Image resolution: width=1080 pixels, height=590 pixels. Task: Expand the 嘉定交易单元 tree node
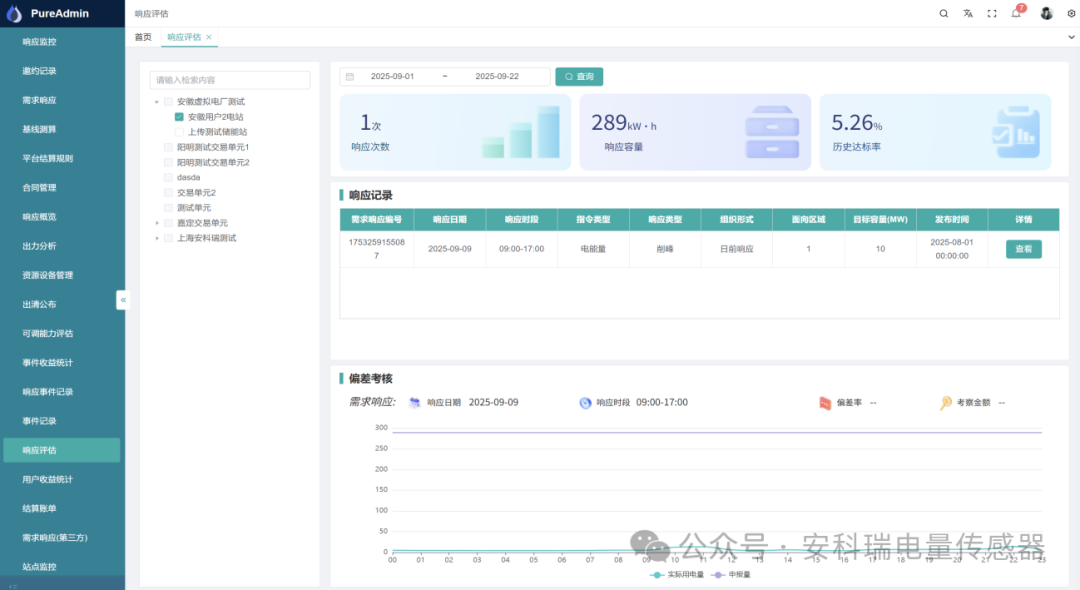pos(156,223)
